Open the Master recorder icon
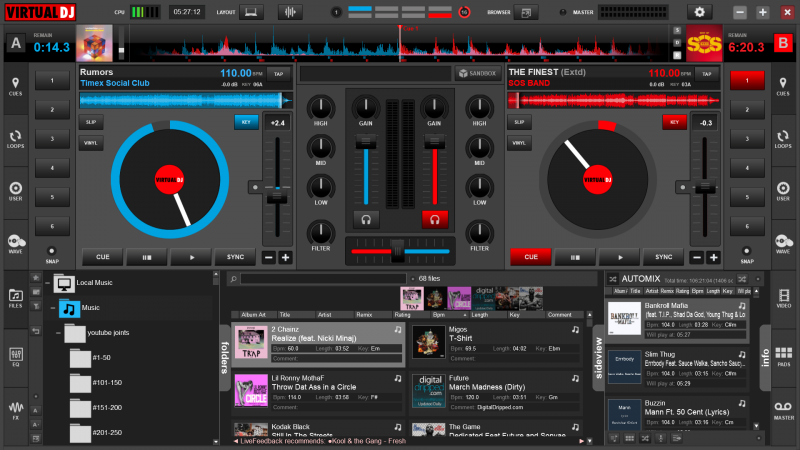Screen dimensions: 800x450 (x=783, y=410)
